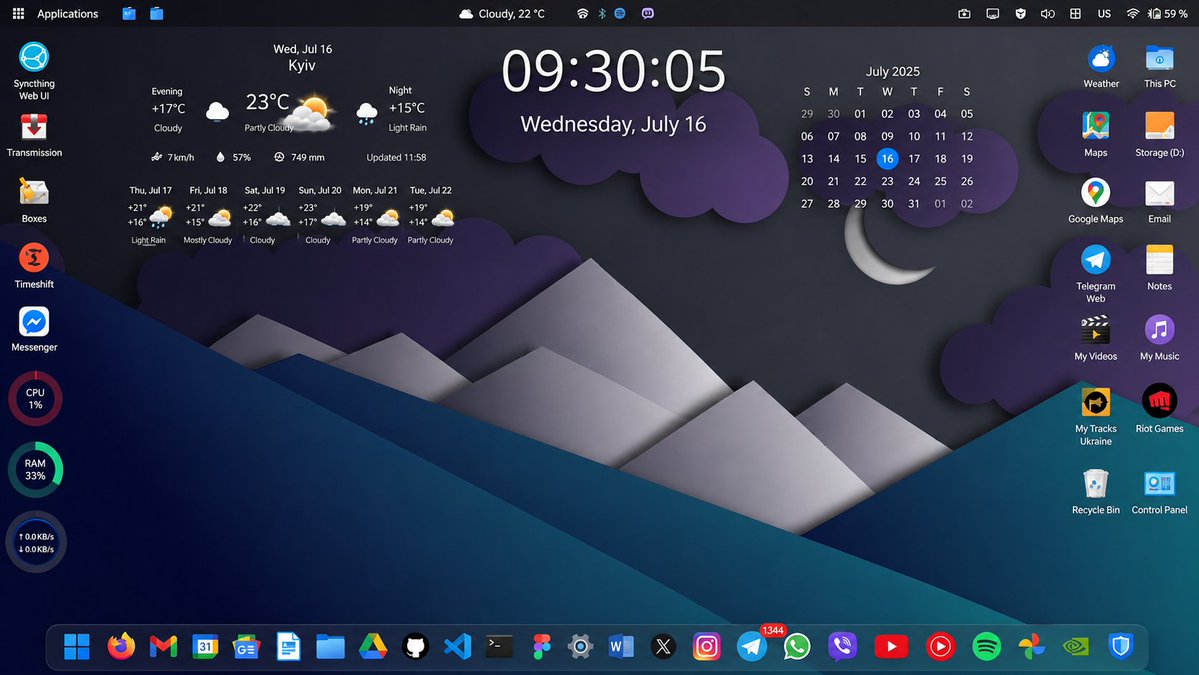Open the Notes desktop icon

click(1159, 268)
